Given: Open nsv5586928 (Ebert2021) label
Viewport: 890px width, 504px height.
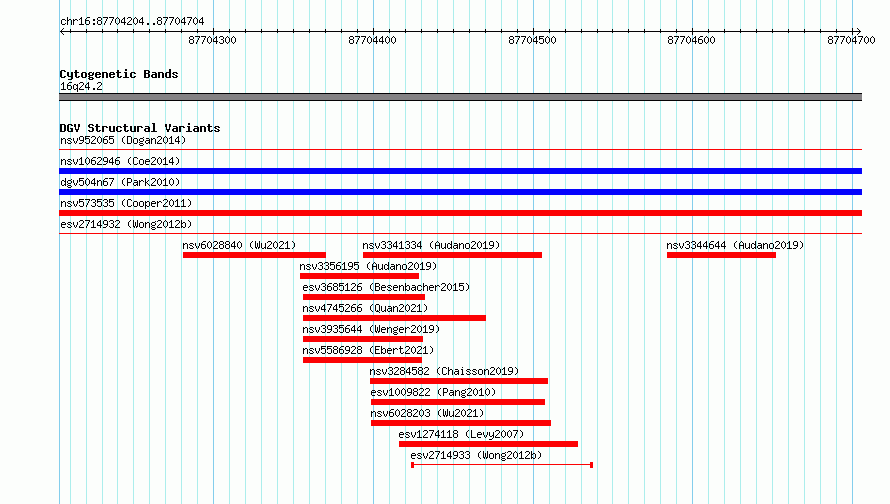Looking at the screenshot, I should (368, 350).
